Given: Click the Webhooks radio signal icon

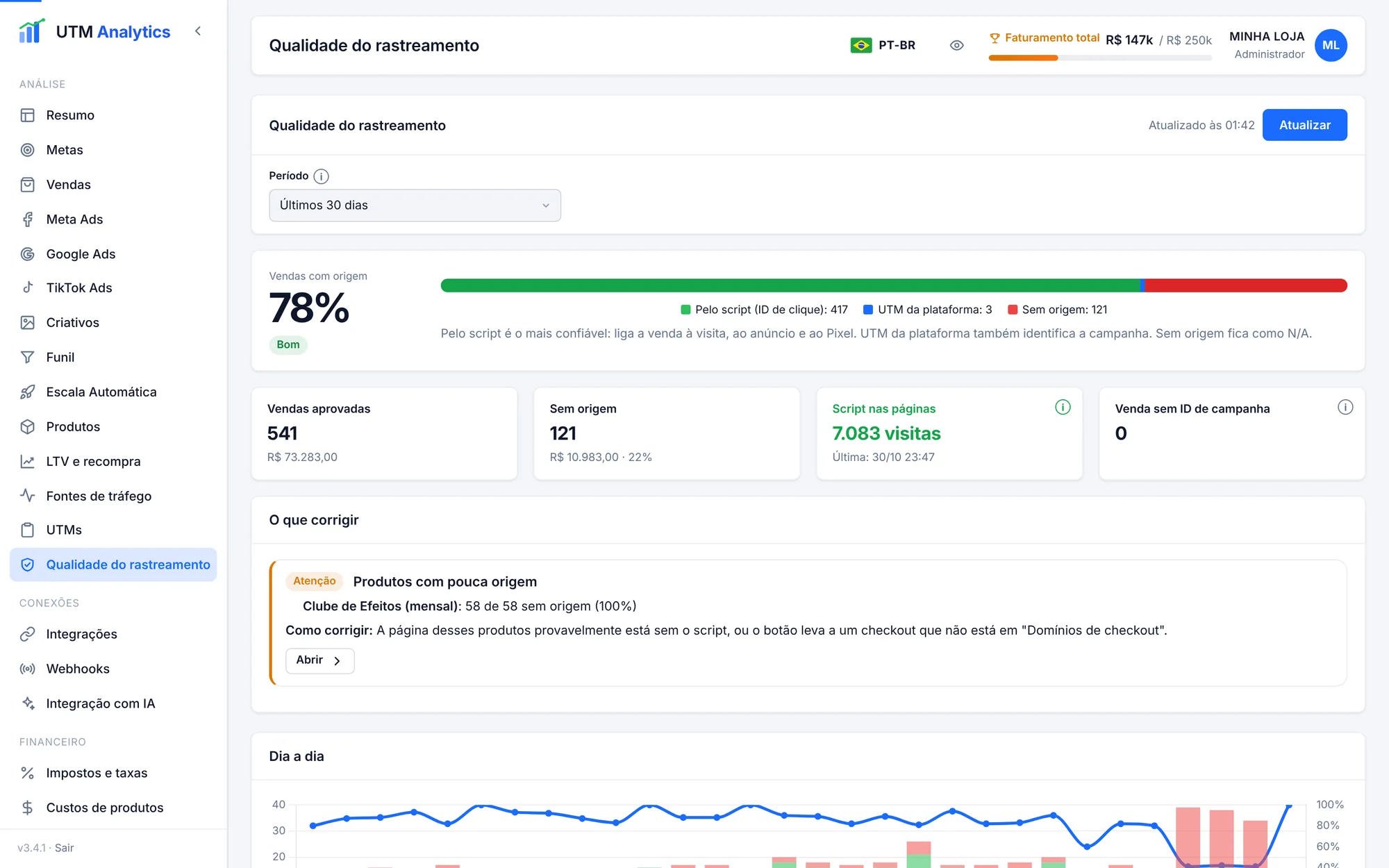Looking at the screenshot, I should pos(28,669).
